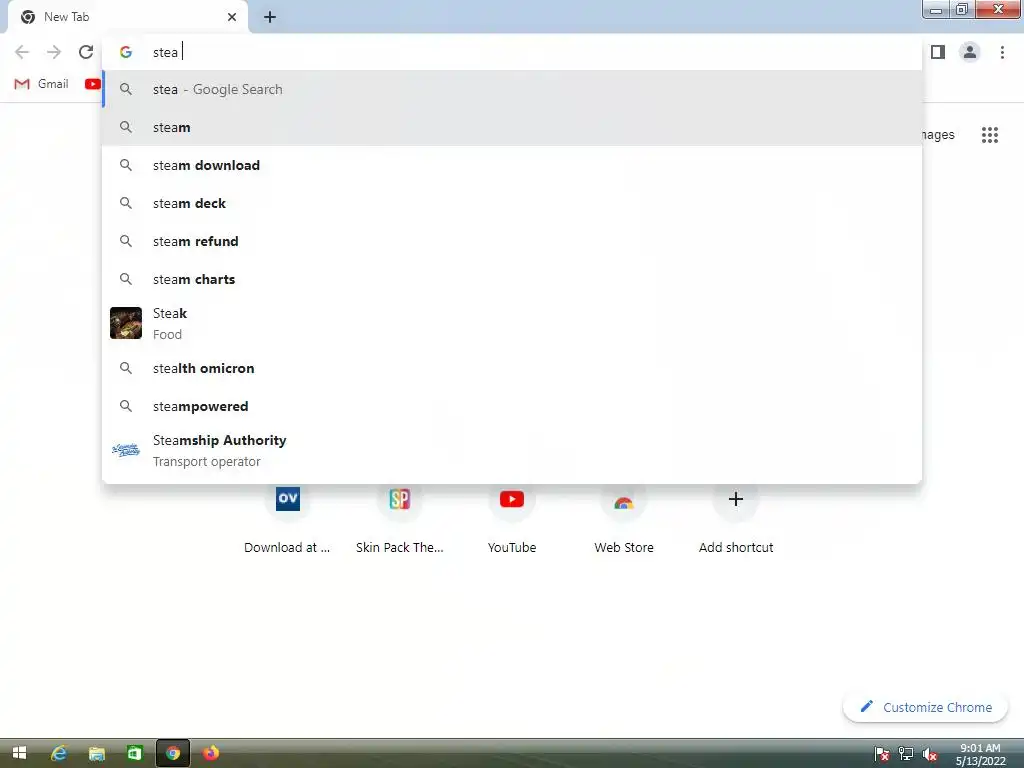Click the muted volume tray icon
1024x768 pixels.
(x=930, y=754)
